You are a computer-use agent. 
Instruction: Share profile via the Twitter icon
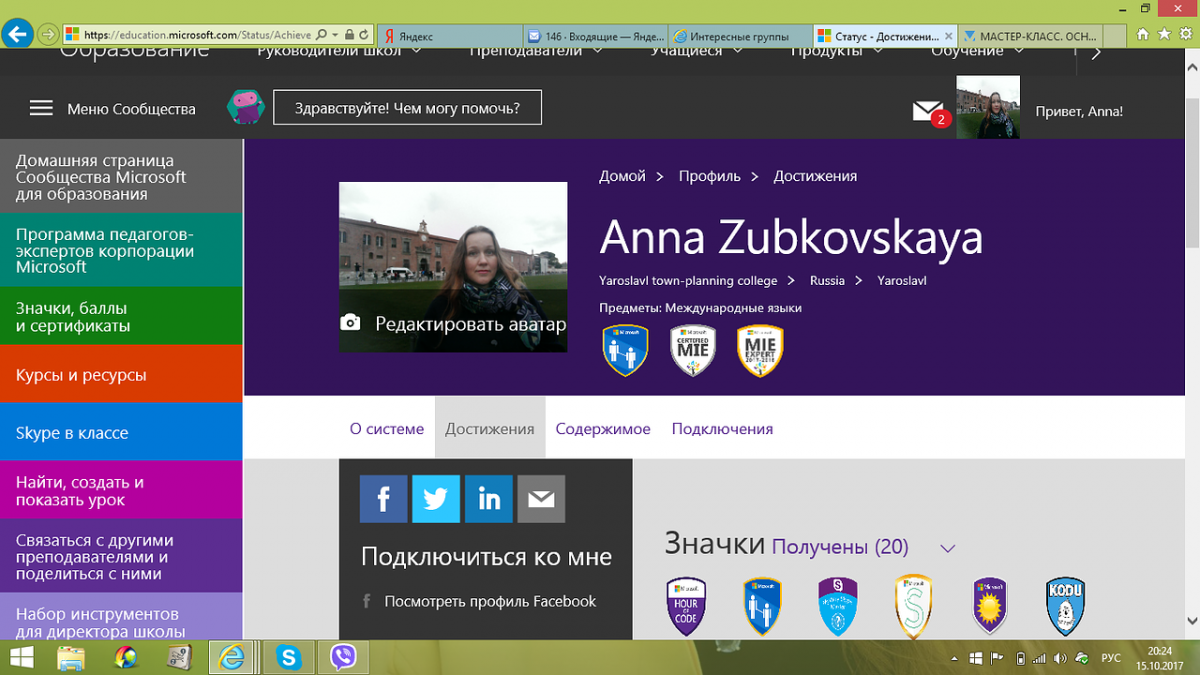(436, 498)
